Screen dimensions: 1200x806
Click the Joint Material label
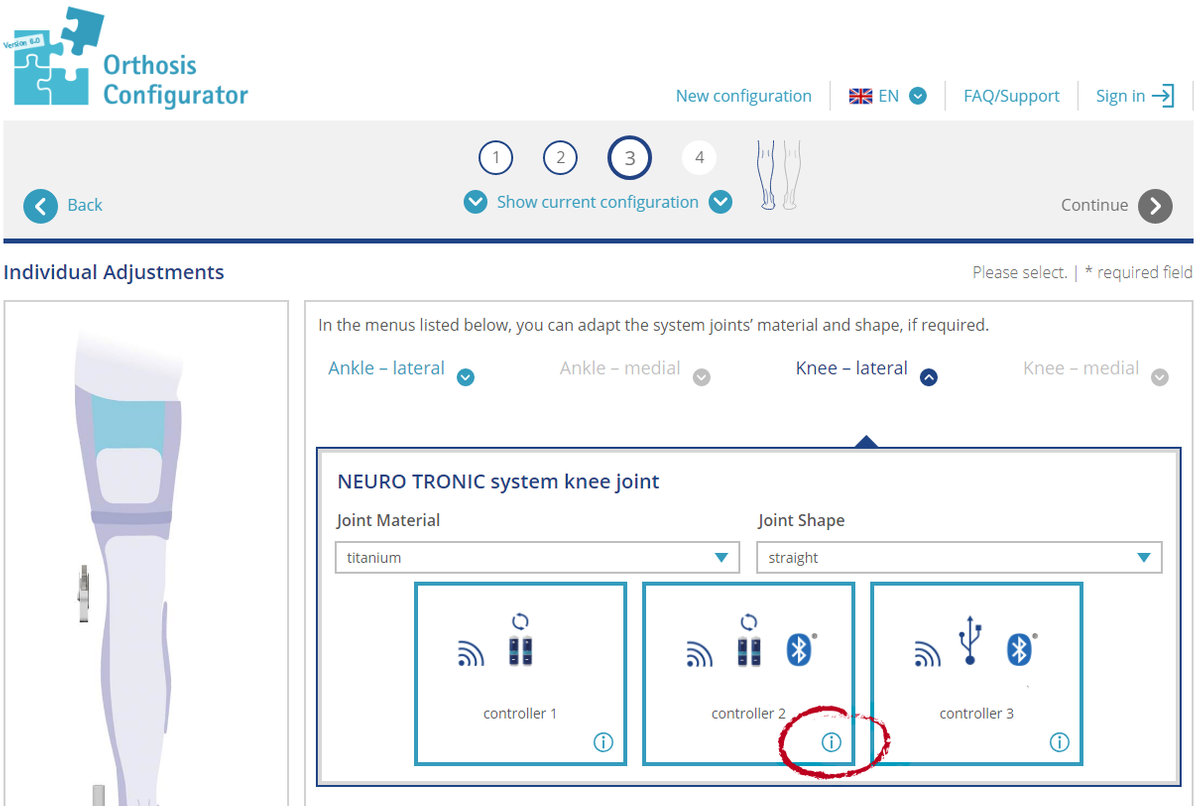[x=388, y=520]
